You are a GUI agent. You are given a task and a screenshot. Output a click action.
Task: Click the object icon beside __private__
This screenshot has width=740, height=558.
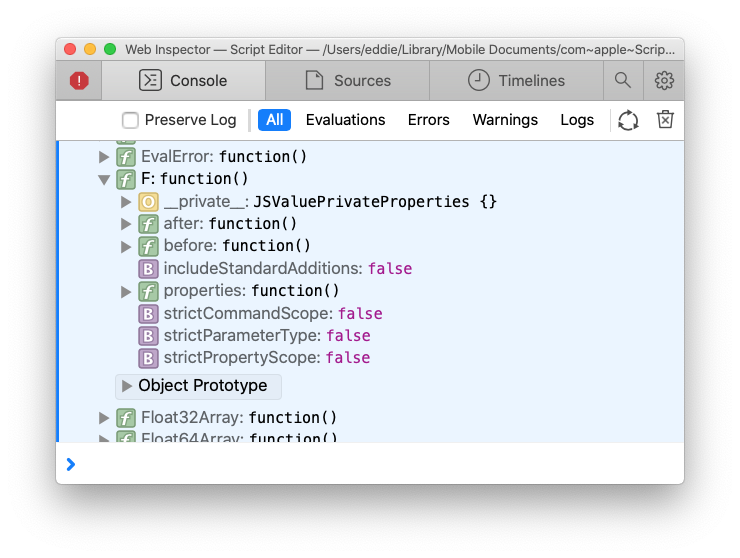[x=148, y=202]
